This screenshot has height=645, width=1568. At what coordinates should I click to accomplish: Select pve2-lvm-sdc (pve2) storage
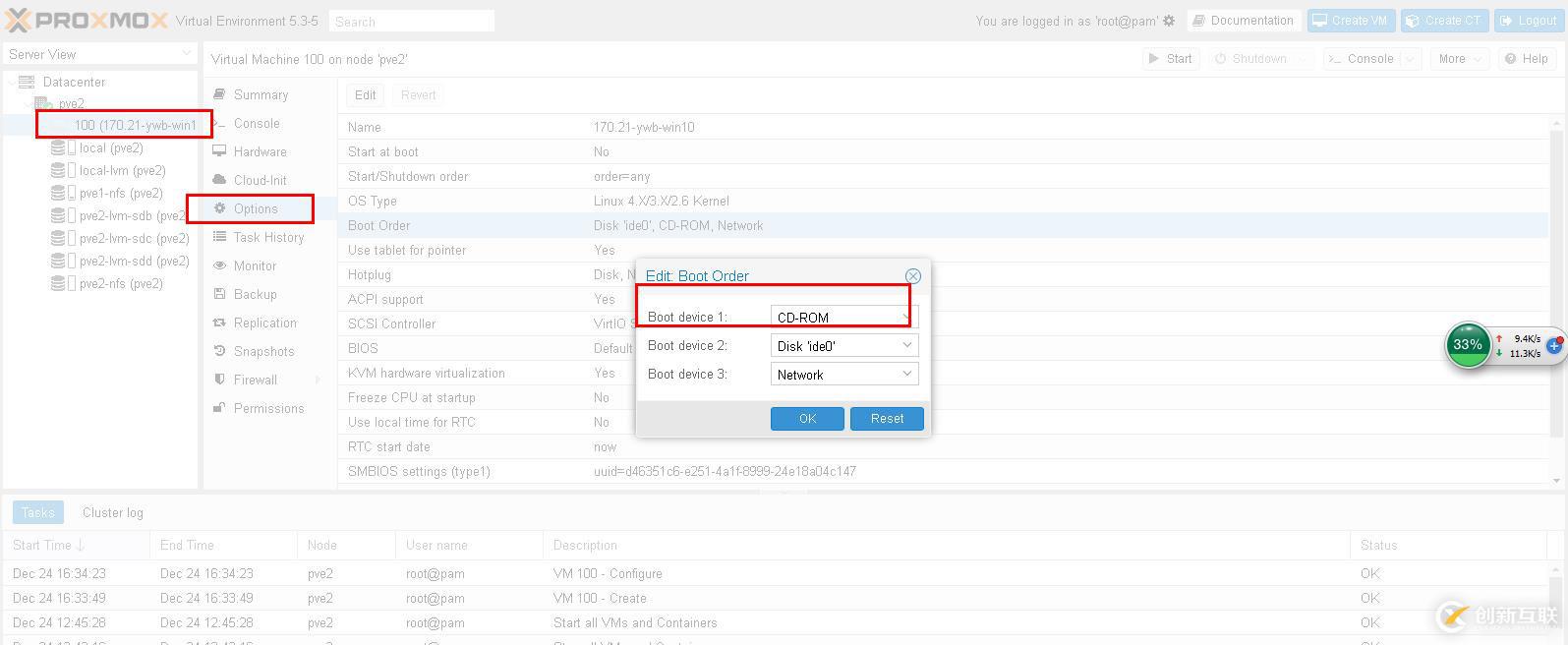pyautogui.click(x=134, y=238)
